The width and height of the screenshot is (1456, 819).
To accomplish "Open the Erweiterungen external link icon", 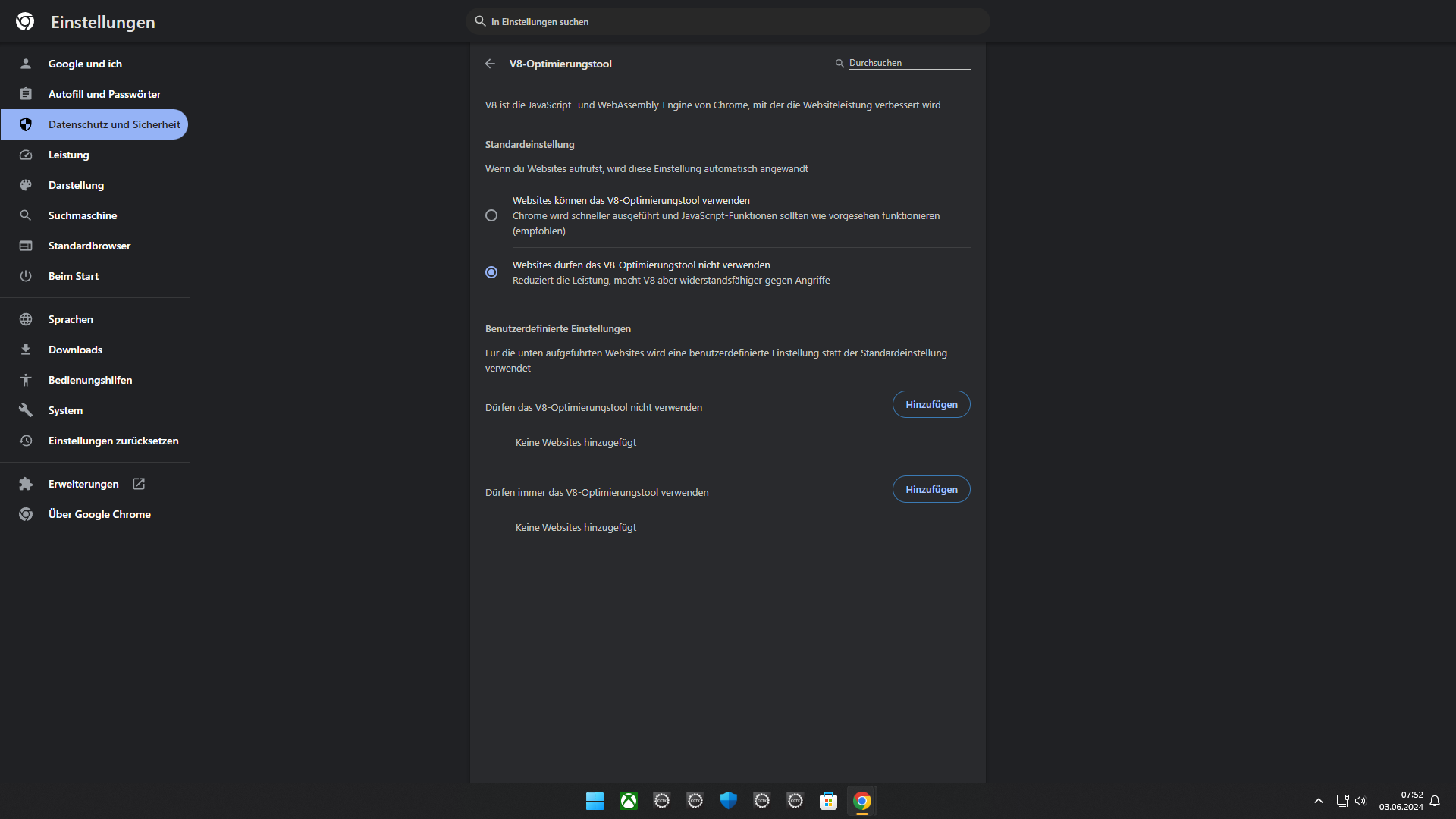I will click(138, 483).
